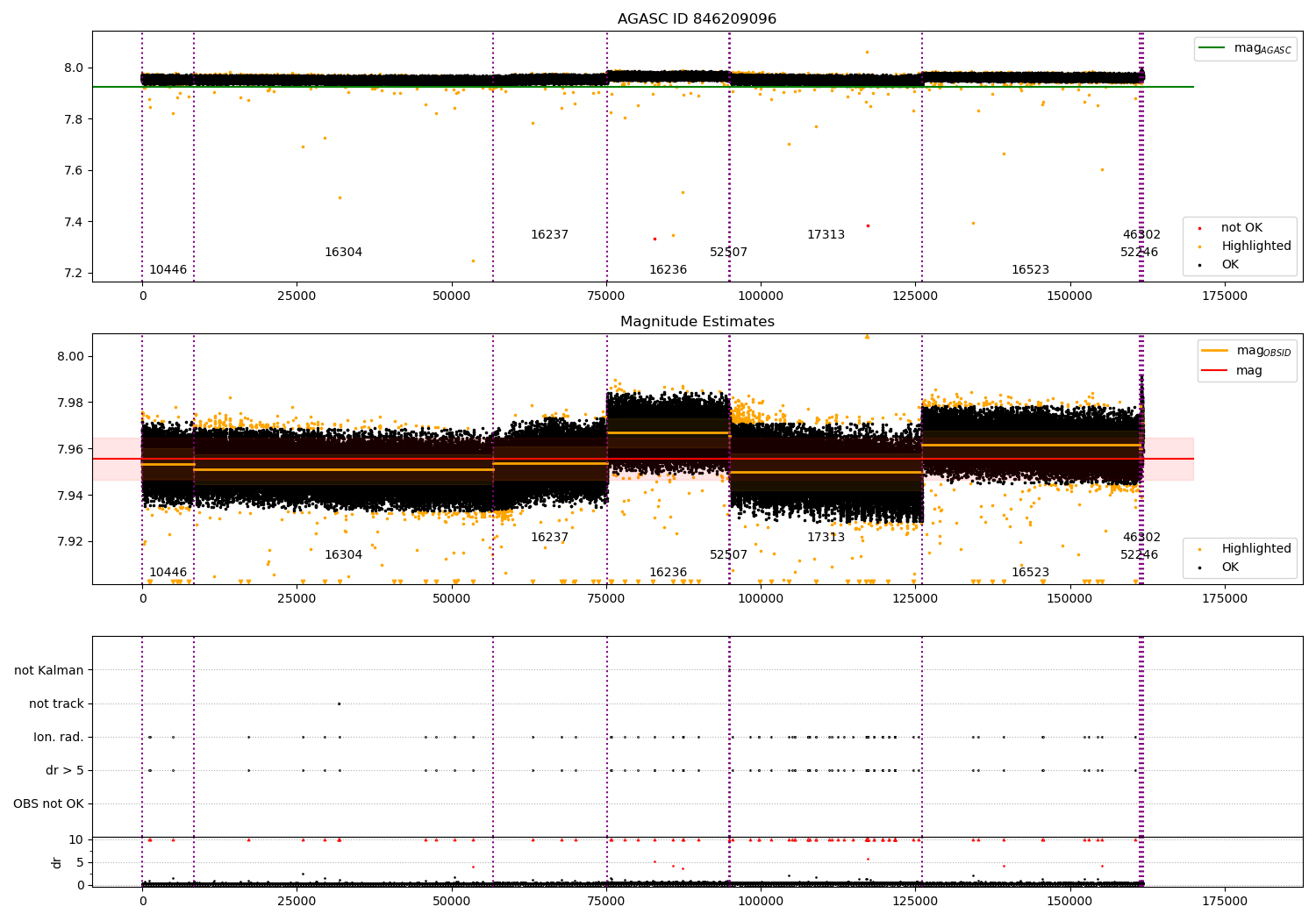
Task: Click x-axis tick 150000 in the Magnitude Estimates plot
Action: (1069, 599)
